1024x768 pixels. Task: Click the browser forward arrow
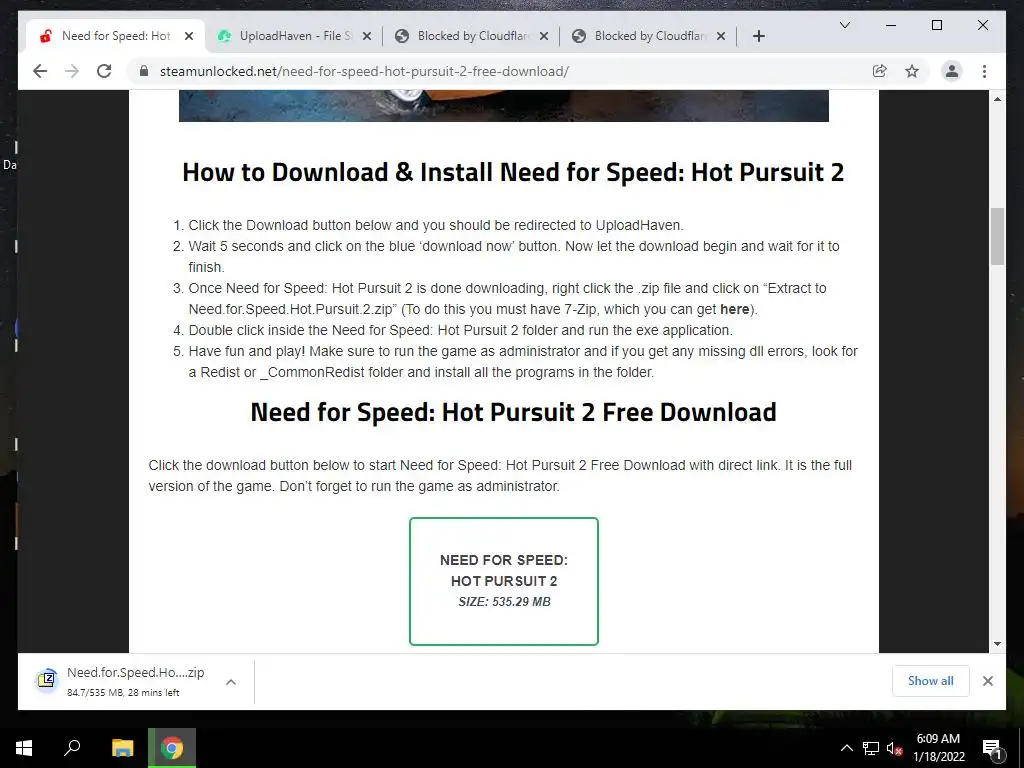72,71
